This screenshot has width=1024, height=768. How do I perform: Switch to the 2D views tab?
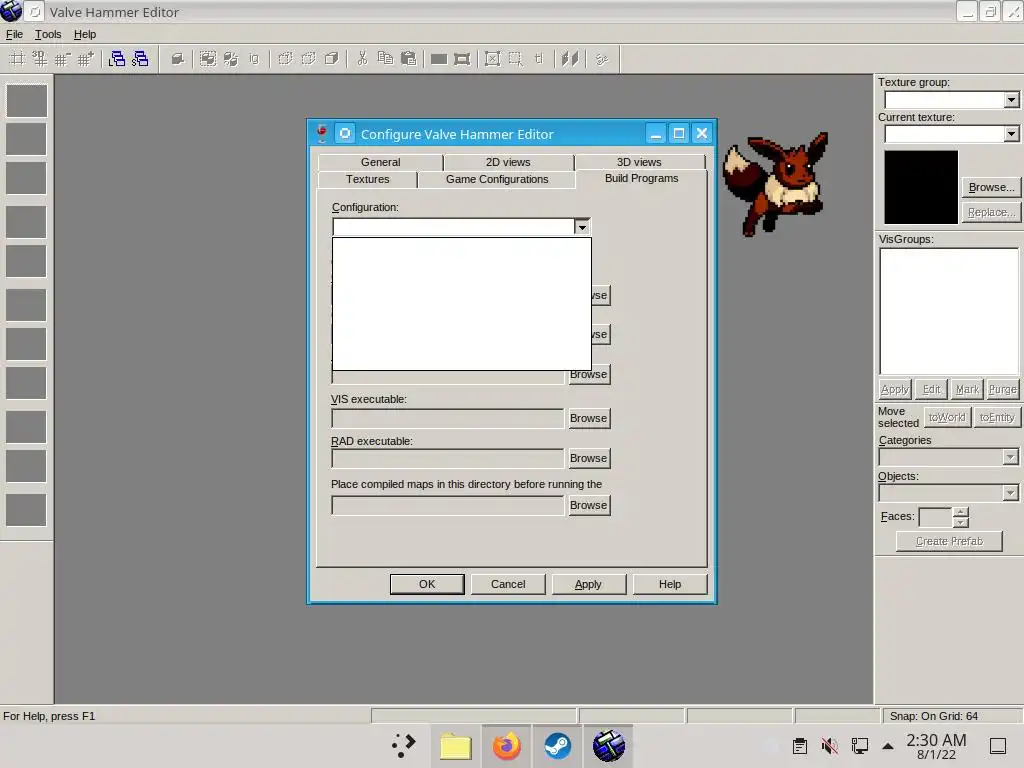point(508,162)
